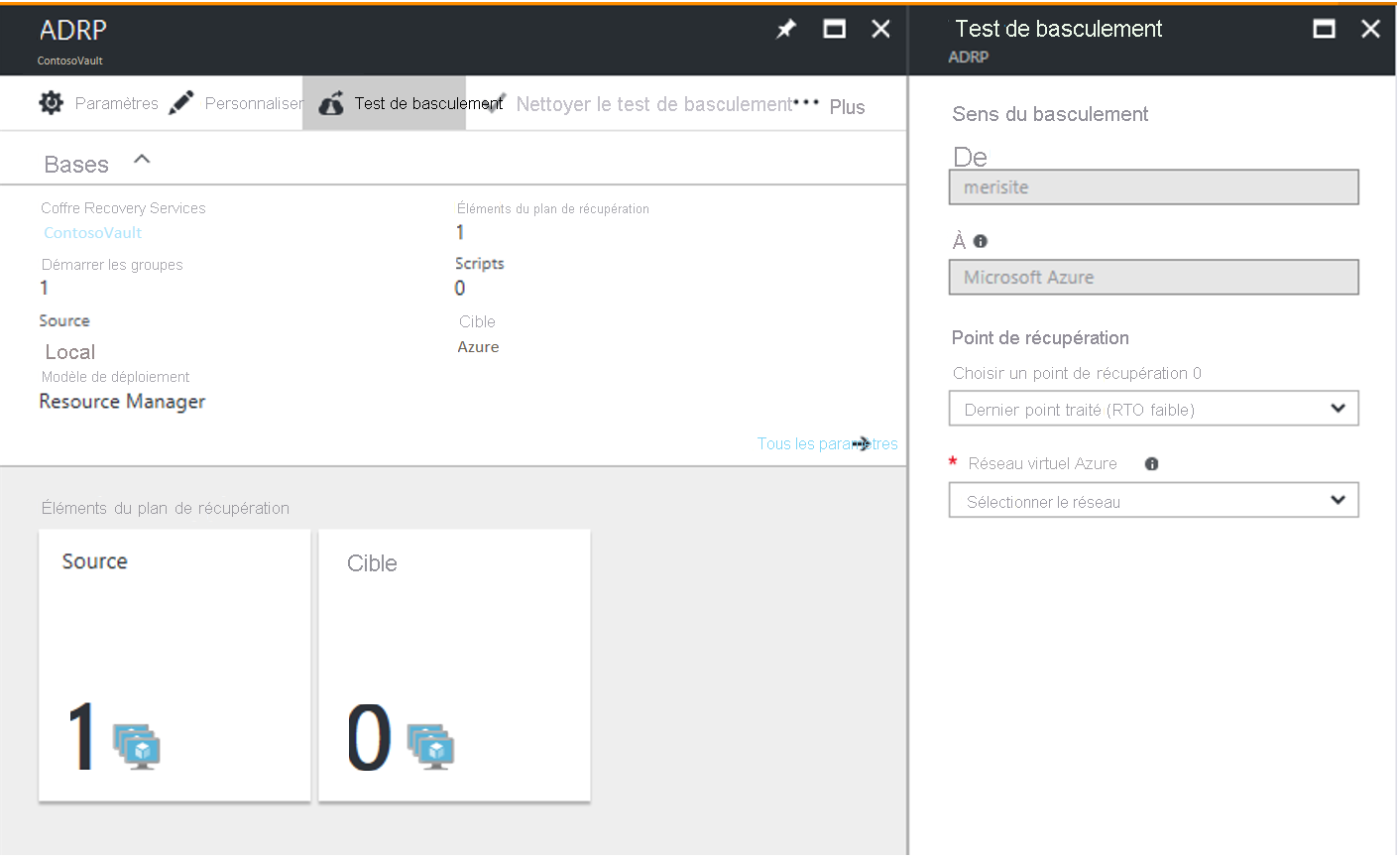Open the Cible tile
This screenshot has height=861, width=1400.
pyautogui.click(x=454, y=665)
